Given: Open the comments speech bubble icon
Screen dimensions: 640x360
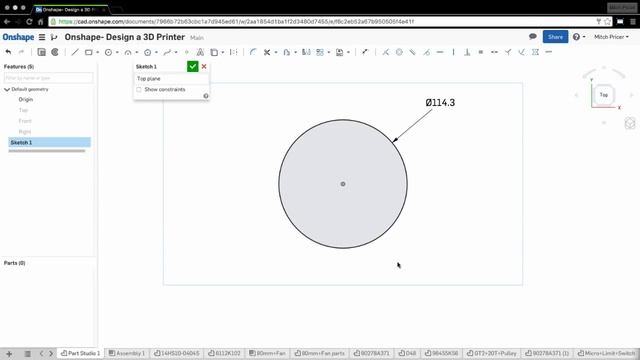Looking at the screenshot, I should coord(533,36).
